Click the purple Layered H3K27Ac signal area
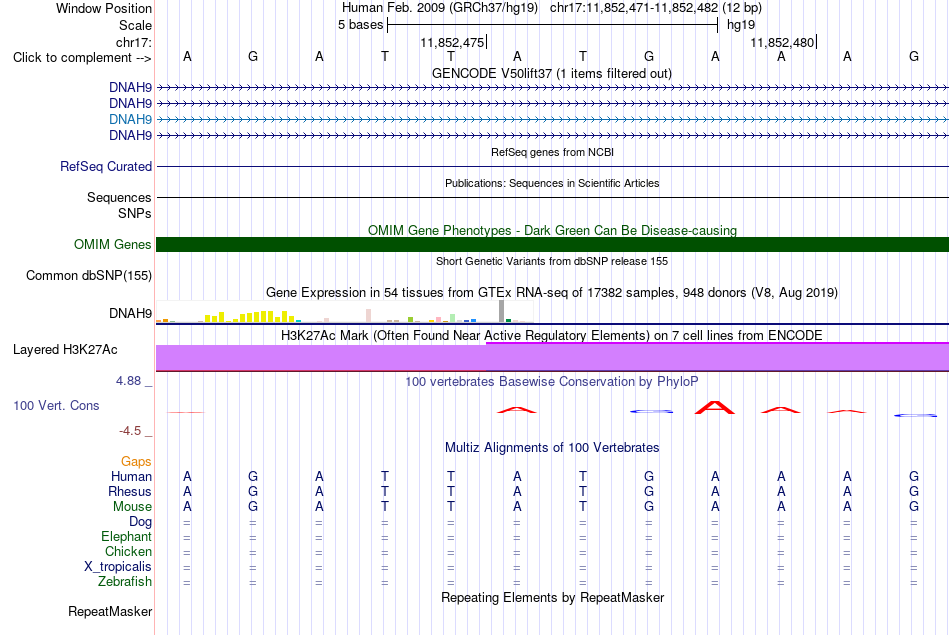This screenshot has width=950, height=635. (552, 357)
